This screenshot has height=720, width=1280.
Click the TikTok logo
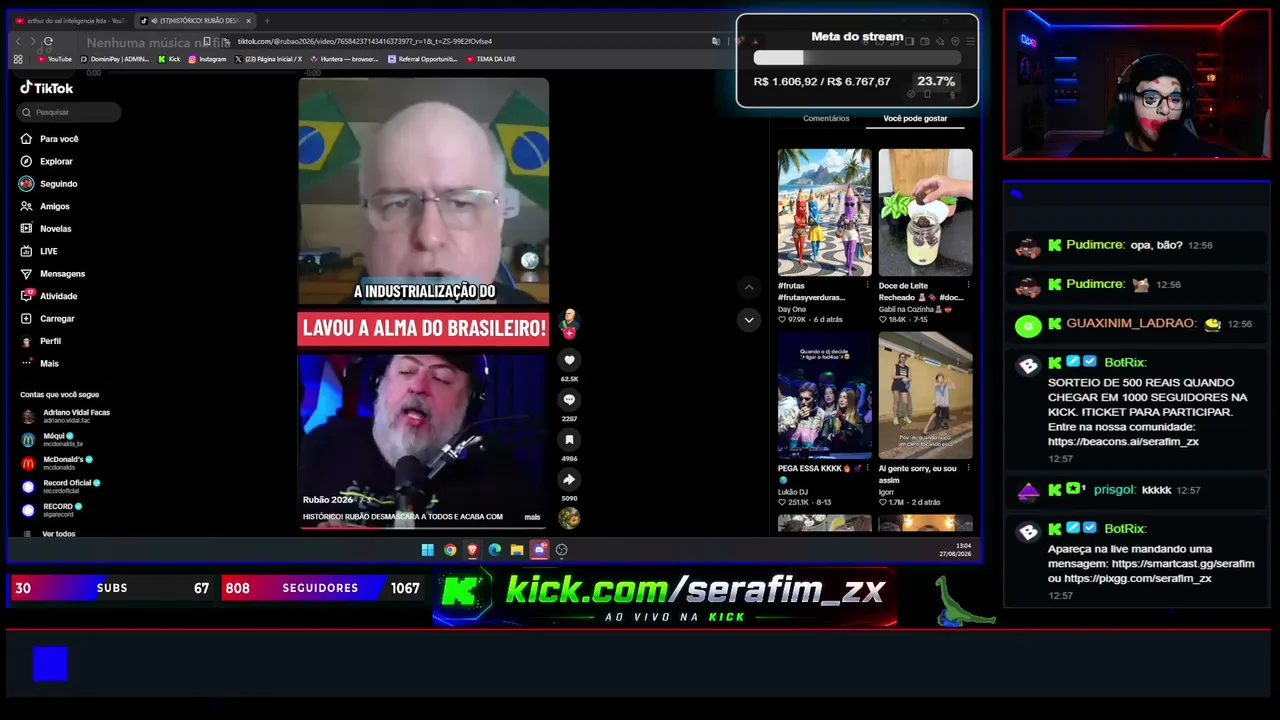tap(47, 88)
